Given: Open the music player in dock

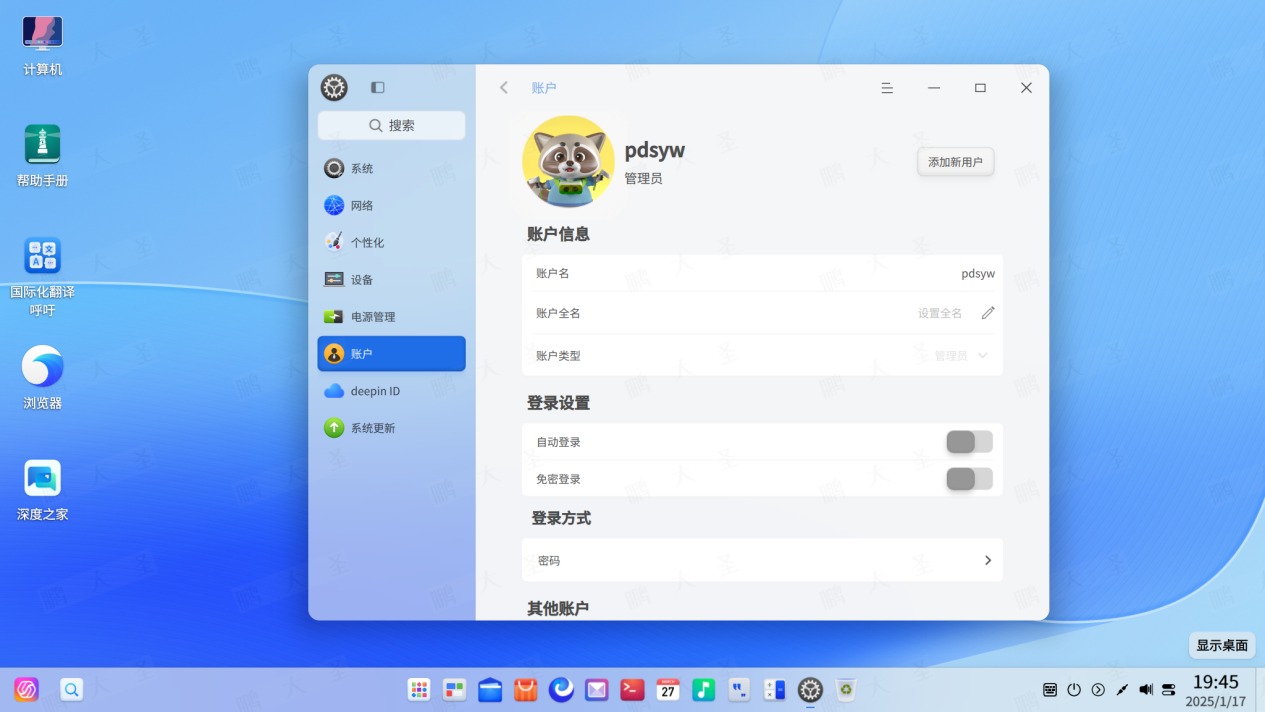Looking at the screenshot, I should [x=704, y=689].
